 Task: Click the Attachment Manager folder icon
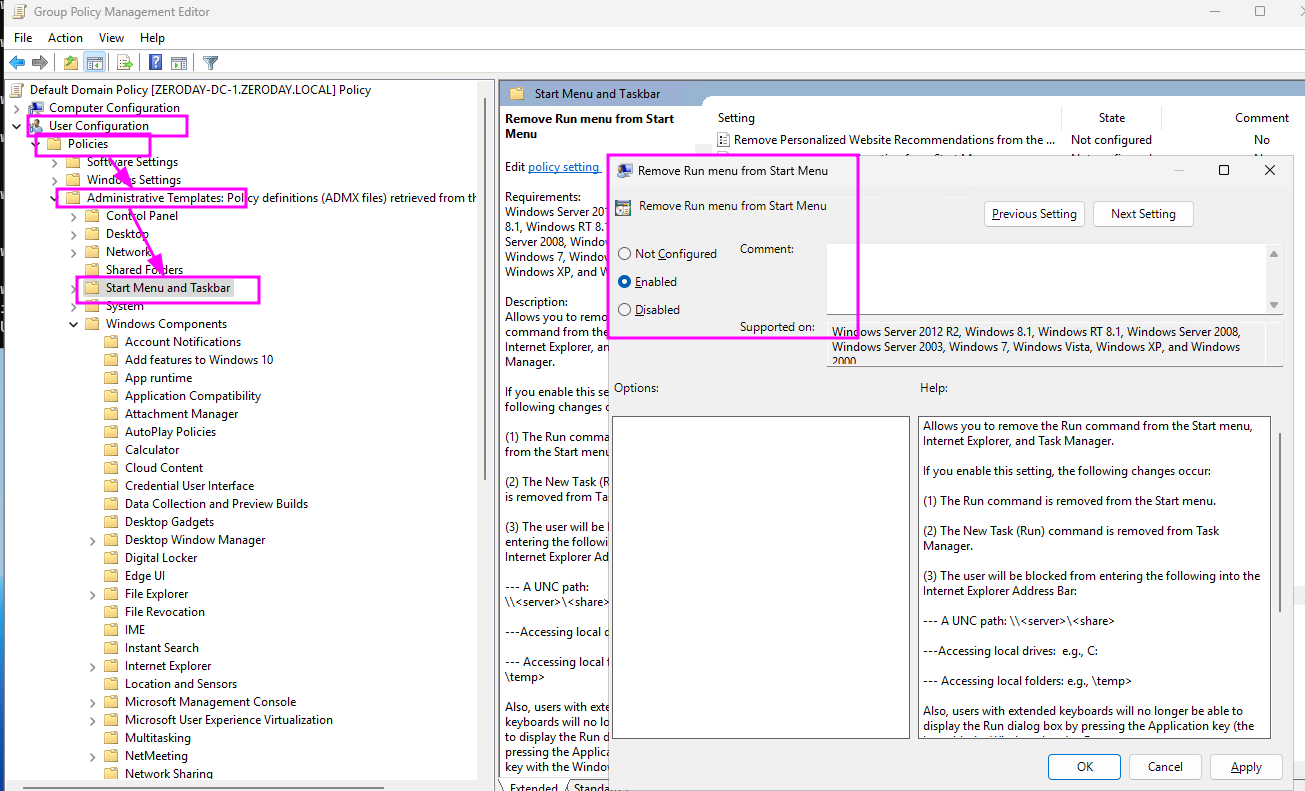[112, 414]
